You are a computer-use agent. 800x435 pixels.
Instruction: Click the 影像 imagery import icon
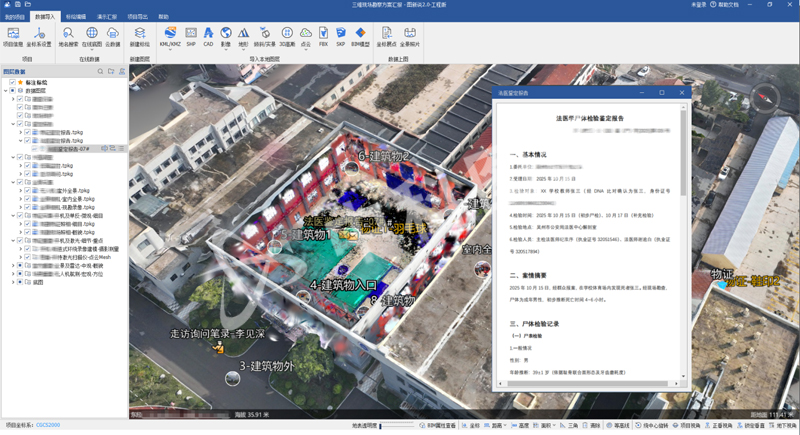tap(226, 33)
